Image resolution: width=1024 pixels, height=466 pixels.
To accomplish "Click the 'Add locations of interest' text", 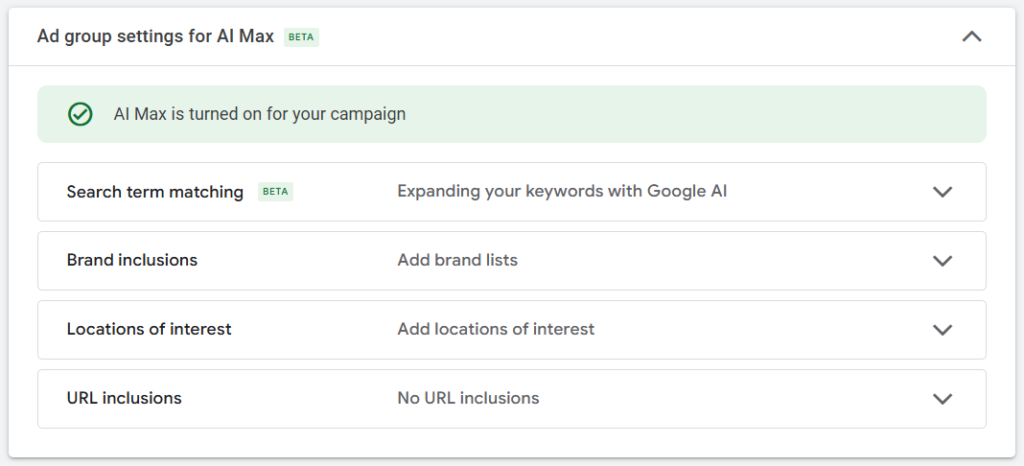I will click(495, 329).
